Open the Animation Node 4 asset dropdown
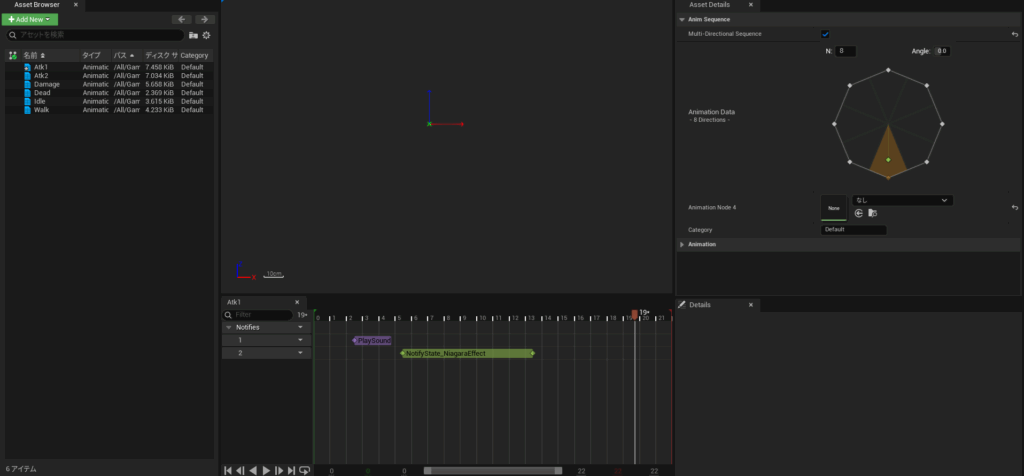 (x=900, y=200)
